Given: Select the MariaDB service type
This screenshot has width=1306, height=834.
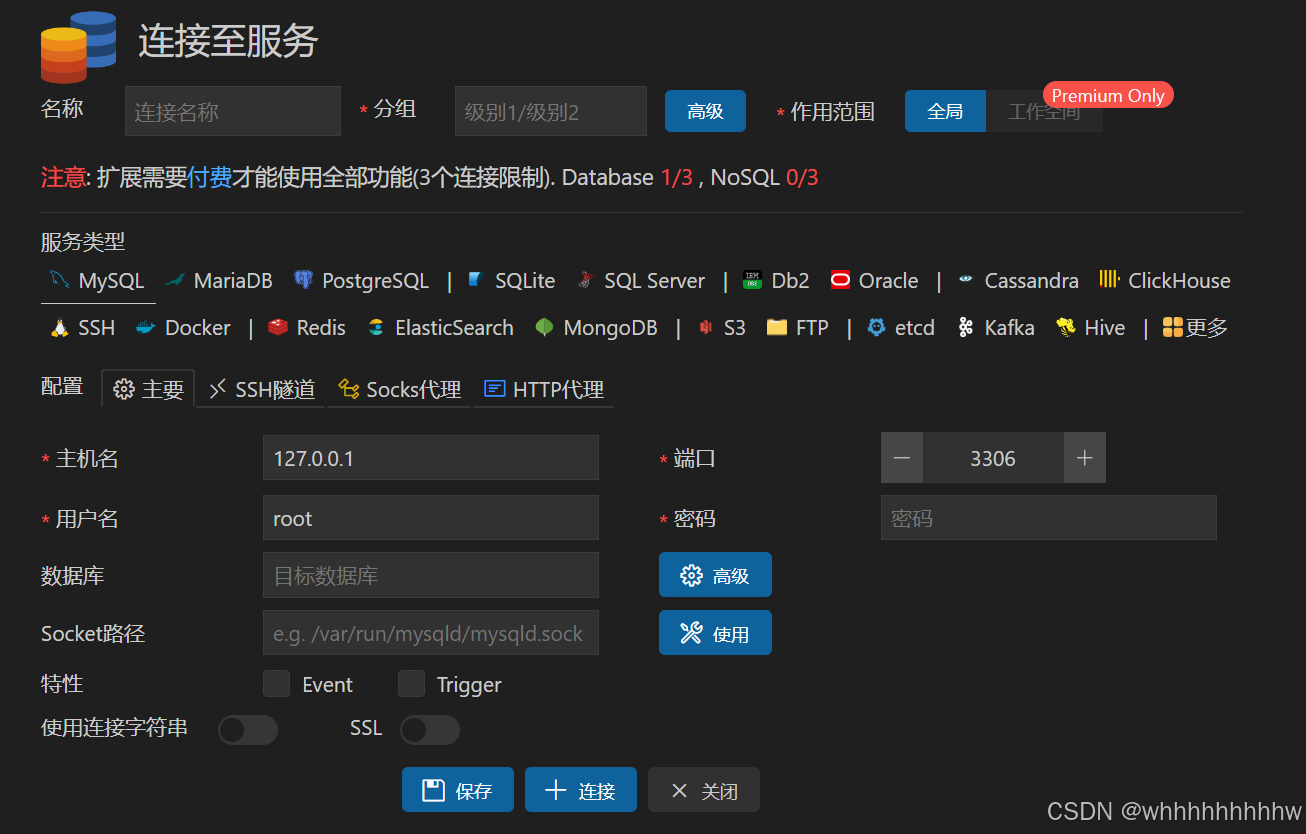Looking at the screenshot, I should [x=219, y=281].
